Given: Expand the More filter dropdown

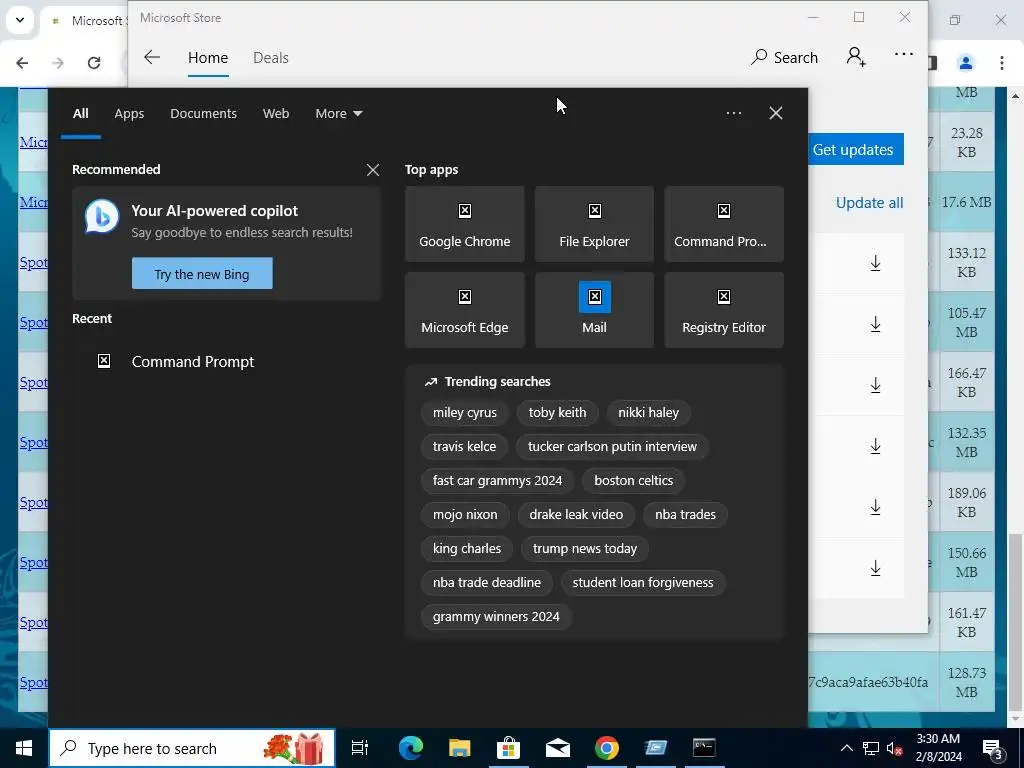Looking at the screenshot, I should (x=338, y=114).
